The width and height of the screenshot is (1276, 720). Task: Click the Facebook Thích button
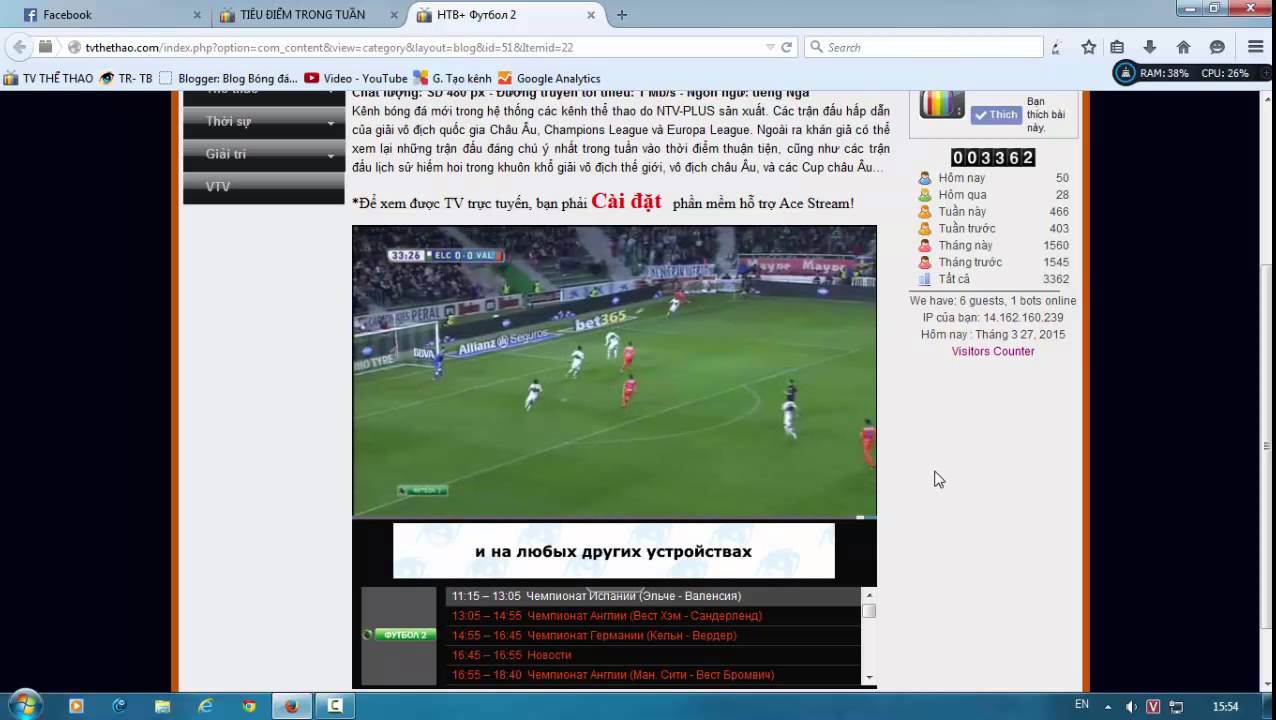(995, 114)
